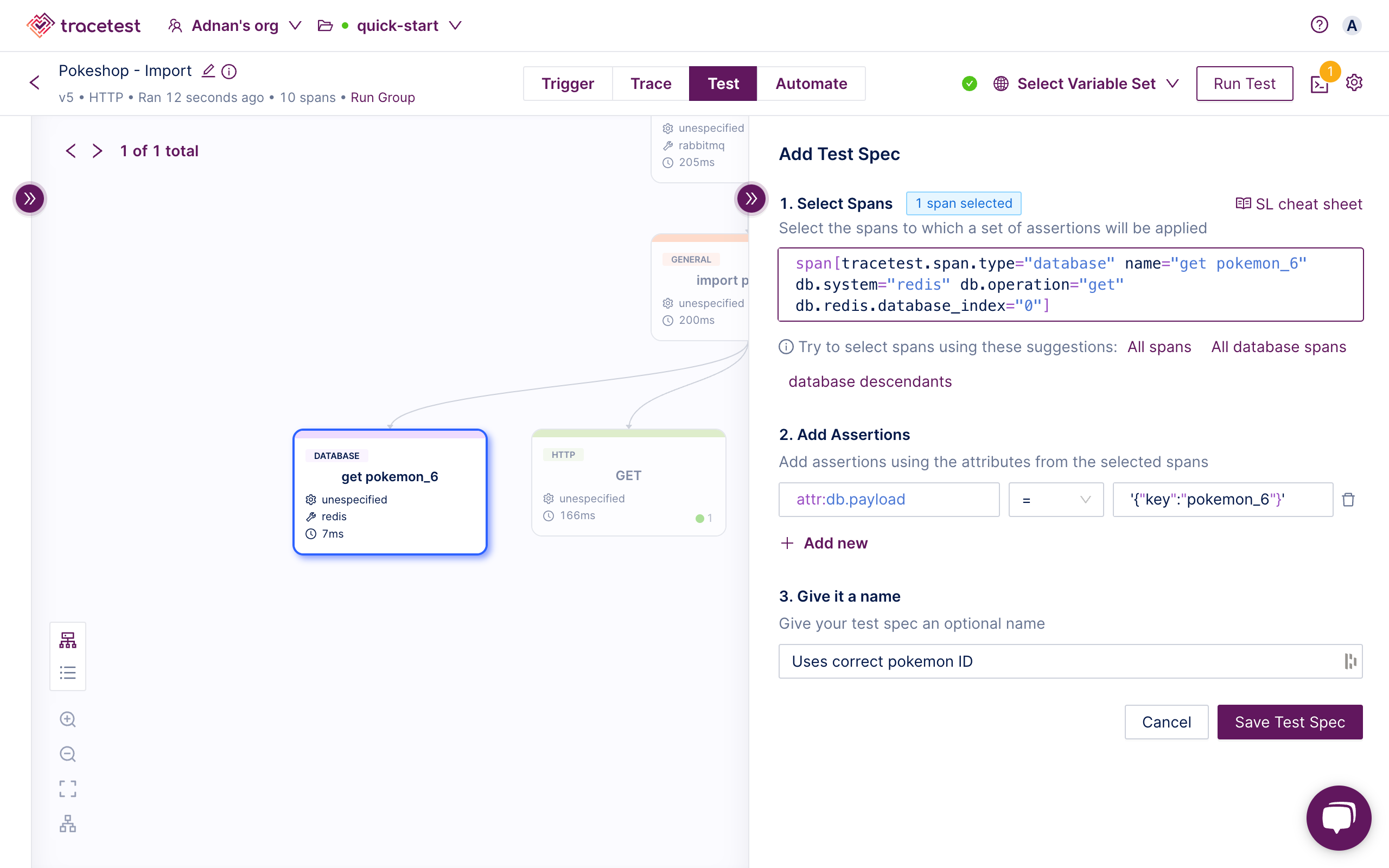The image size is (1389, 868).
Task: Show test info via the info icon
Action: click(x=229, y=71)
